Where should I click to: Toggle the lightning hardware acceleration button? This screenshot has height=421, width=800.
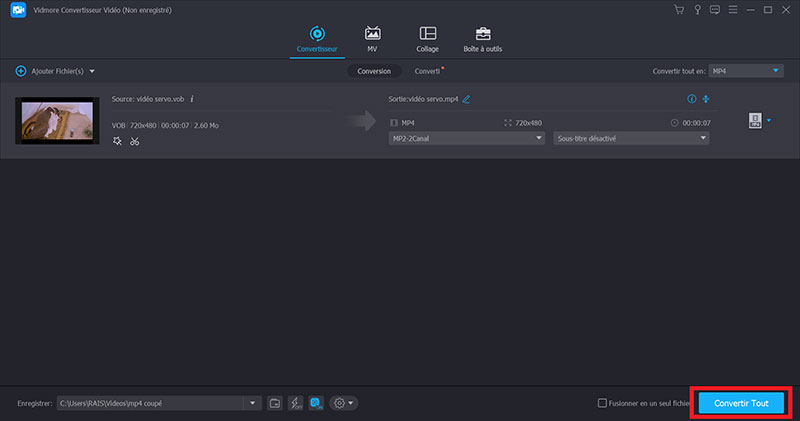(x=296, y=403)
